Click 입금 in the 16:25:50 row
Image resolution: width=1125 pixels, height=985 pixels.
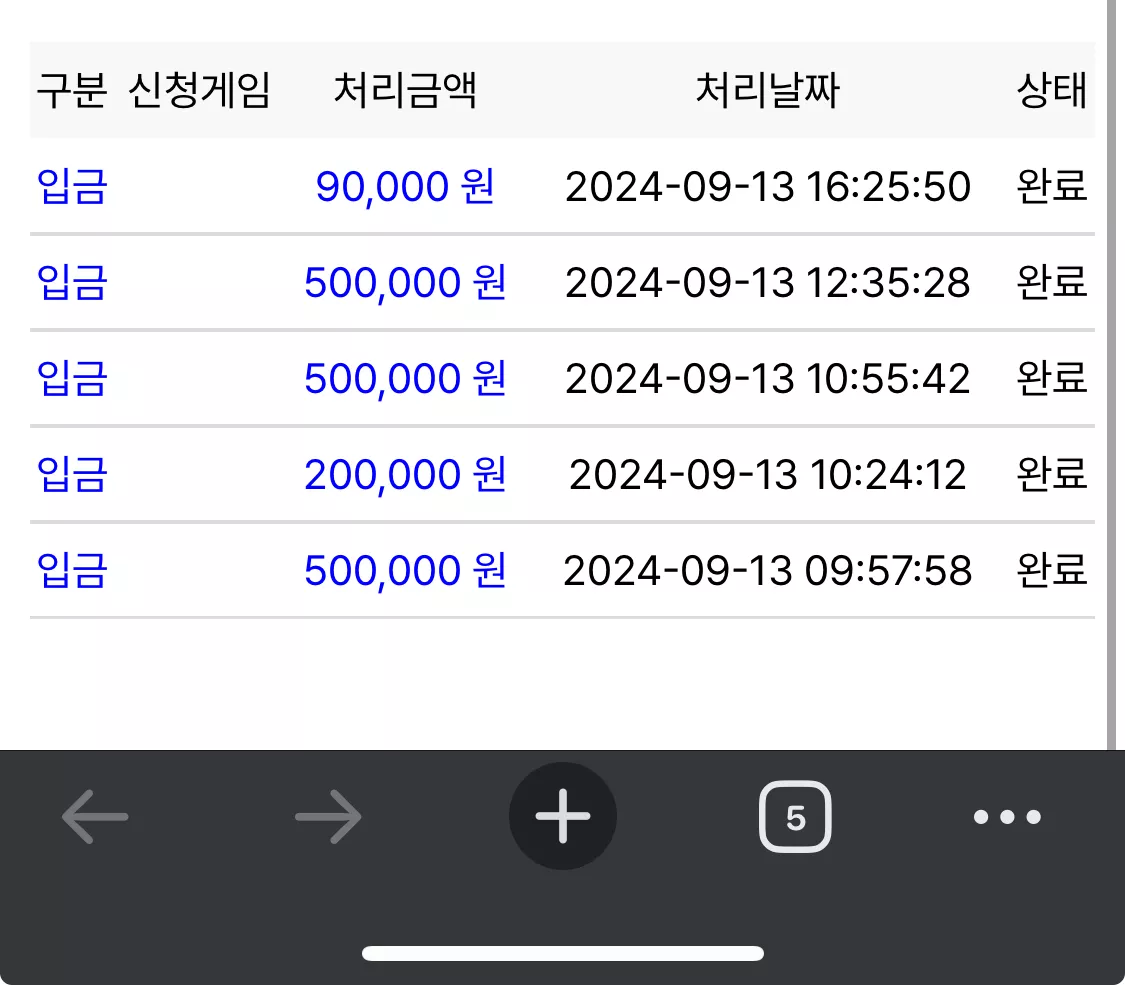pos(72,187)
